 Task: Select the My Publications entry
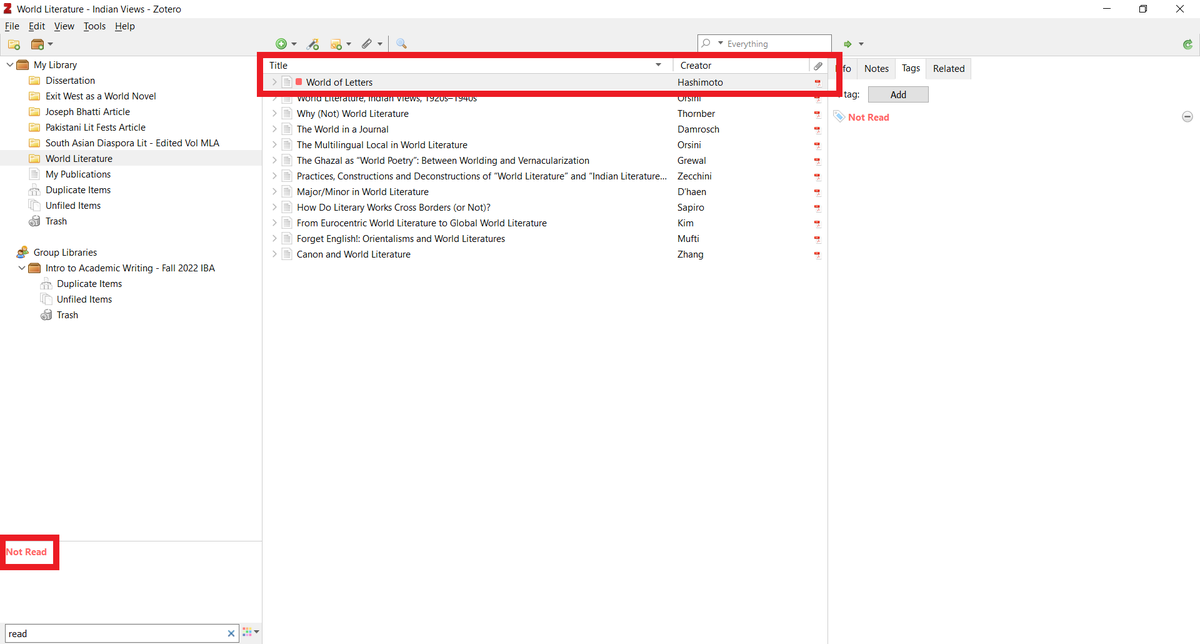[x=78, y=174]
